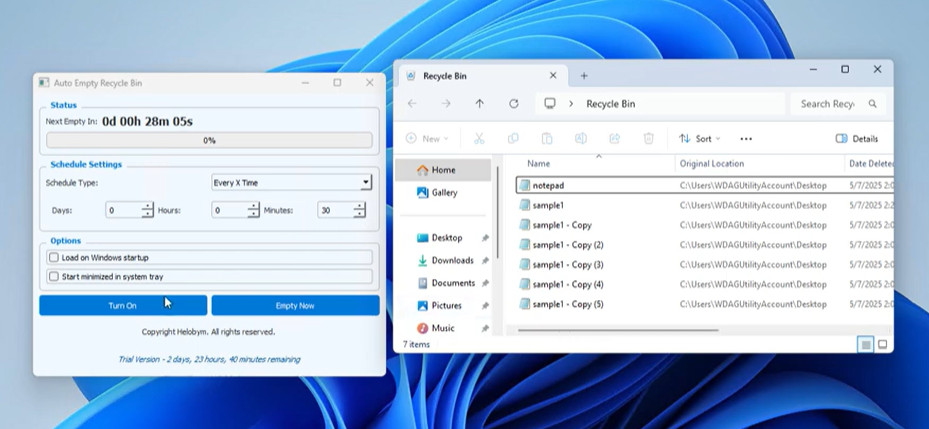Click the Search Recycle Bin field
Image resolution: width=929 pixels, height=429 pixels.
[838, 104]
